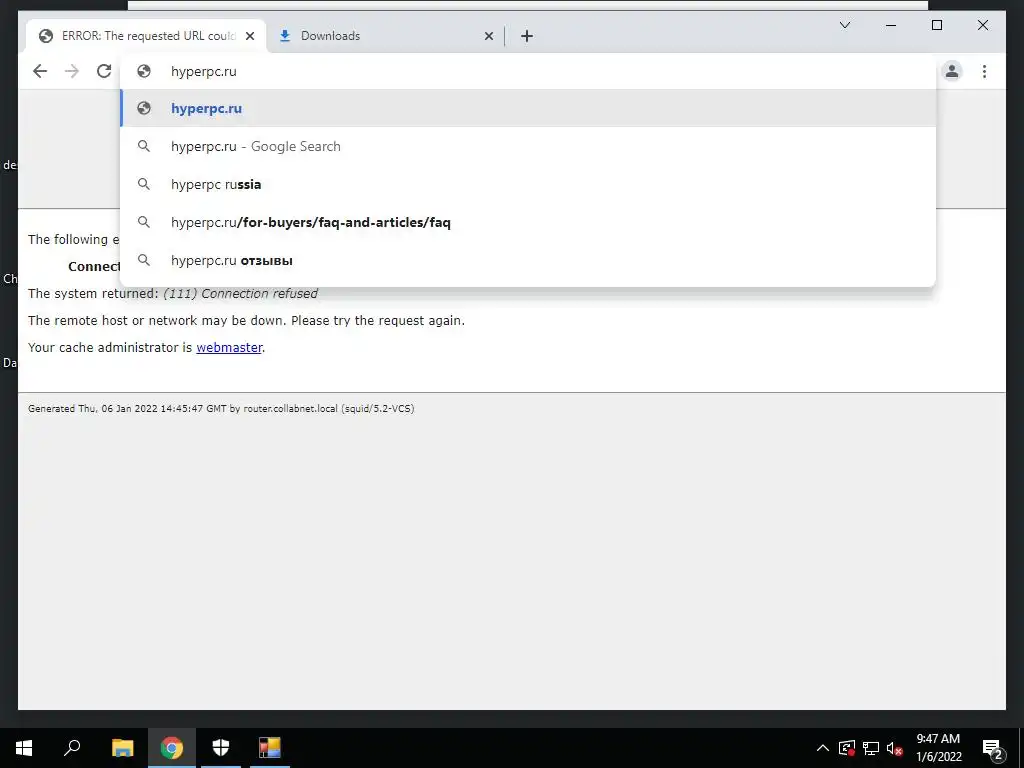The image size is (1024, 768).
Task: Open File Explorer from the taskbar
Action: point(122,748)
